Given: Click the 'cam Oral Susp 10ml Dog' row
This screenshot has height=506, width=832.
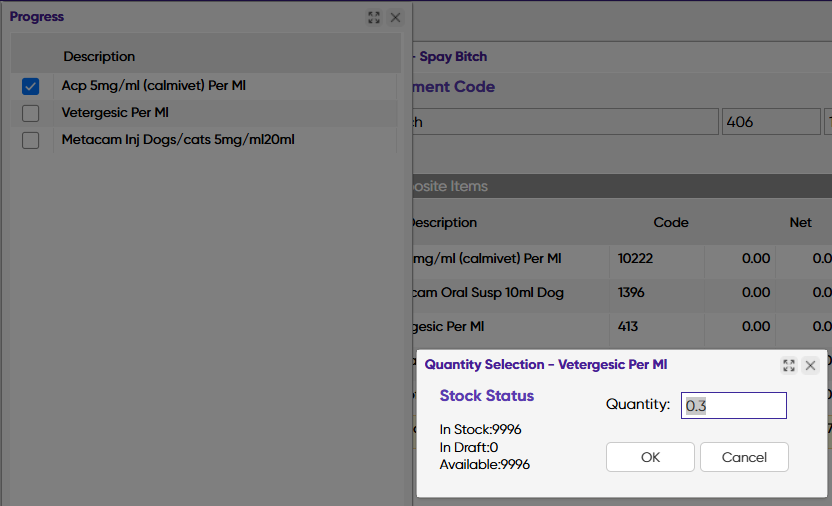Looking at the screenshot, I should 488,292.
